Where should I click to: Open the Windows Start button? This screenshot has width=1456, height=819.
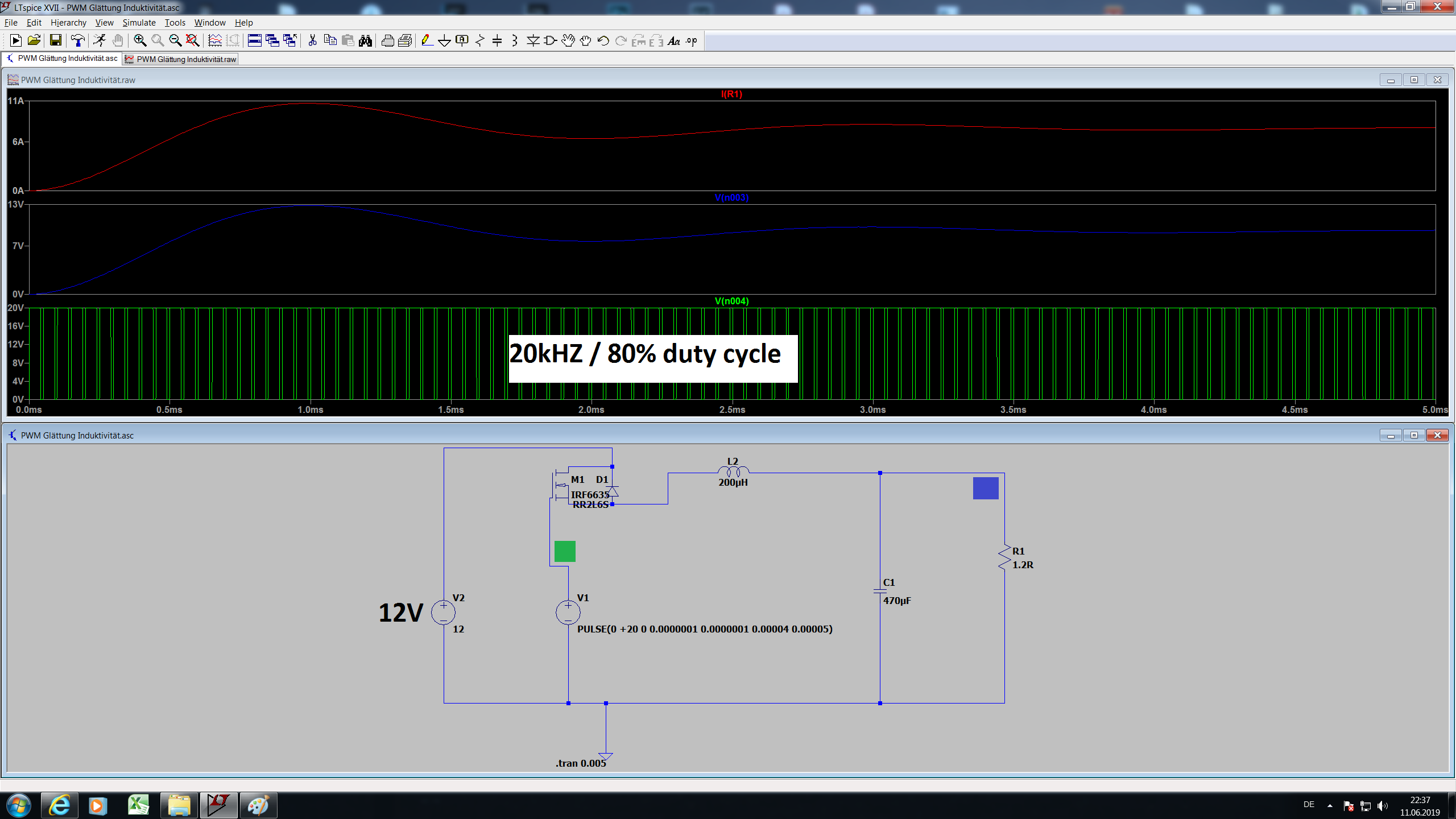click(x=18, y=805)
